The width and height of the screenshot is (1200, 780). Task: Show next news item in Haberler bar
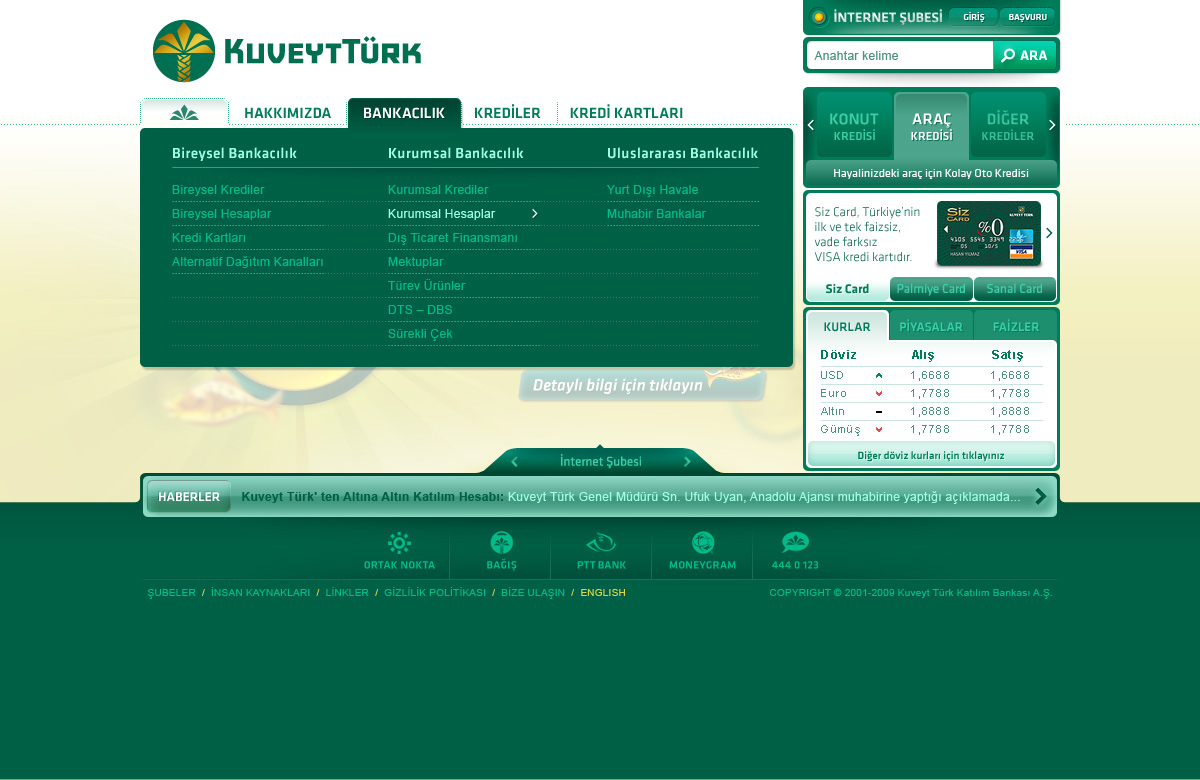click(1041, 496)
